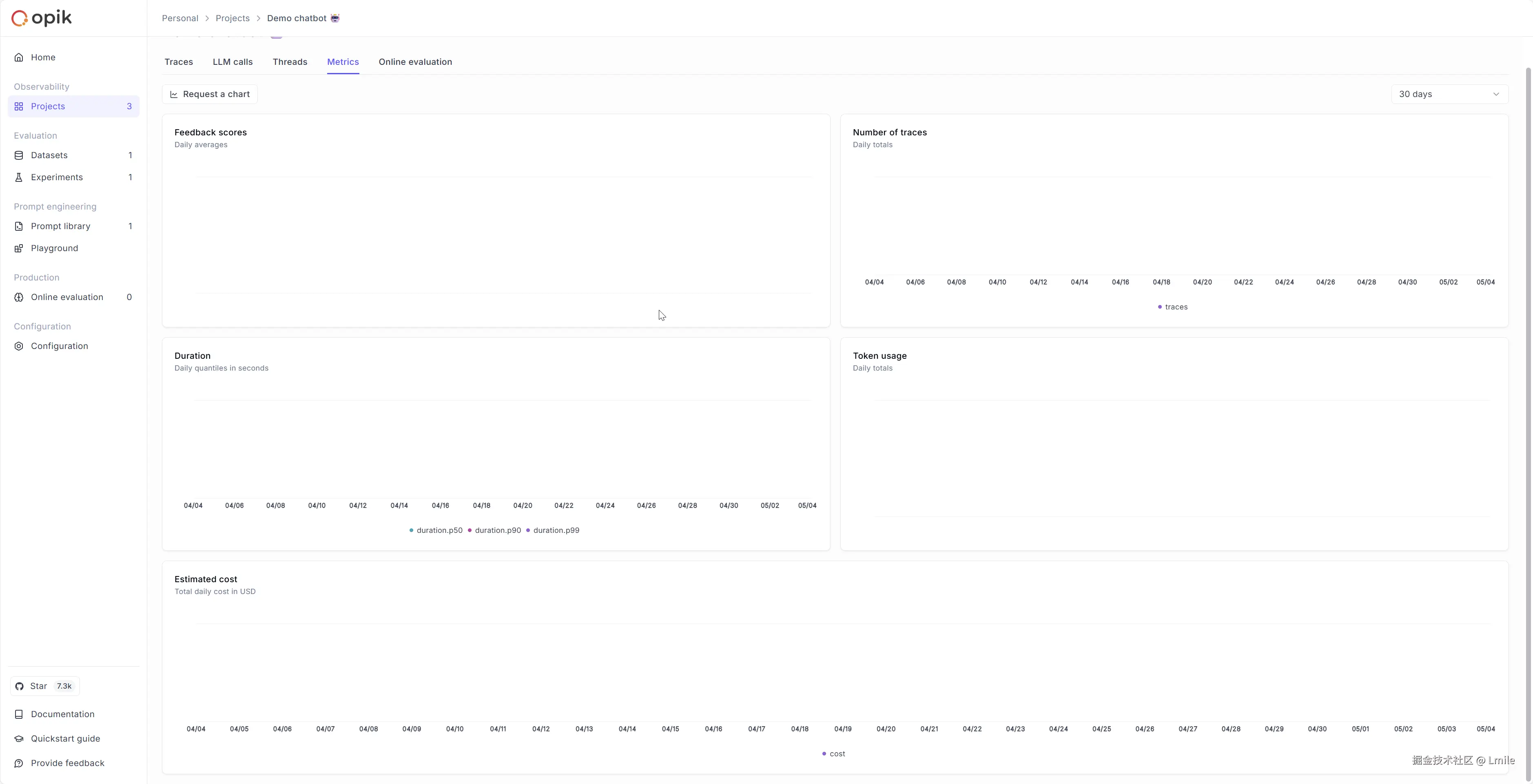Toggle the cost legend color dot
Screen dimensions: 1533x784
[824, 754]
